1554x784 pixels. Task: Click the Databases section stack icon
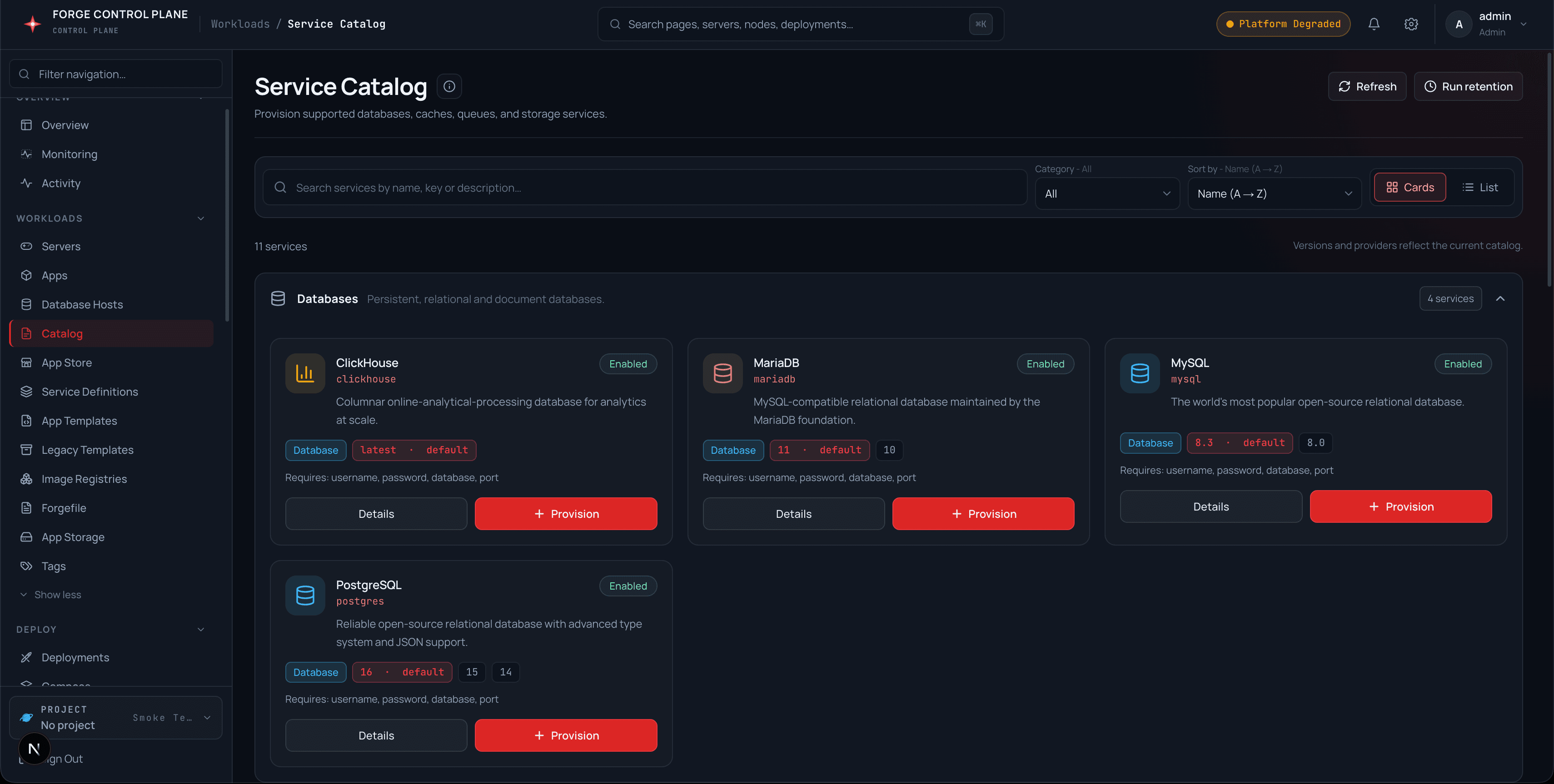(278, 298)
